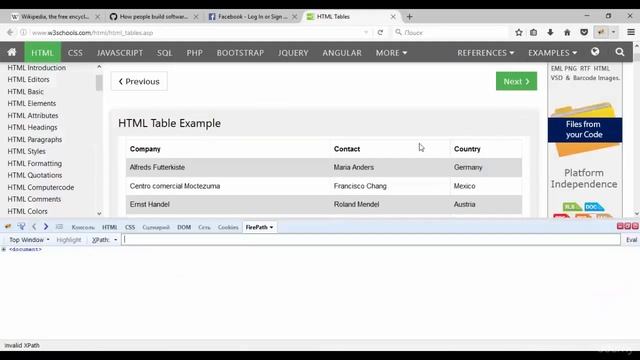This screenshot has height=360, width=640.
Task: Open the w3schools site search icon
Action: click(620, 52)
